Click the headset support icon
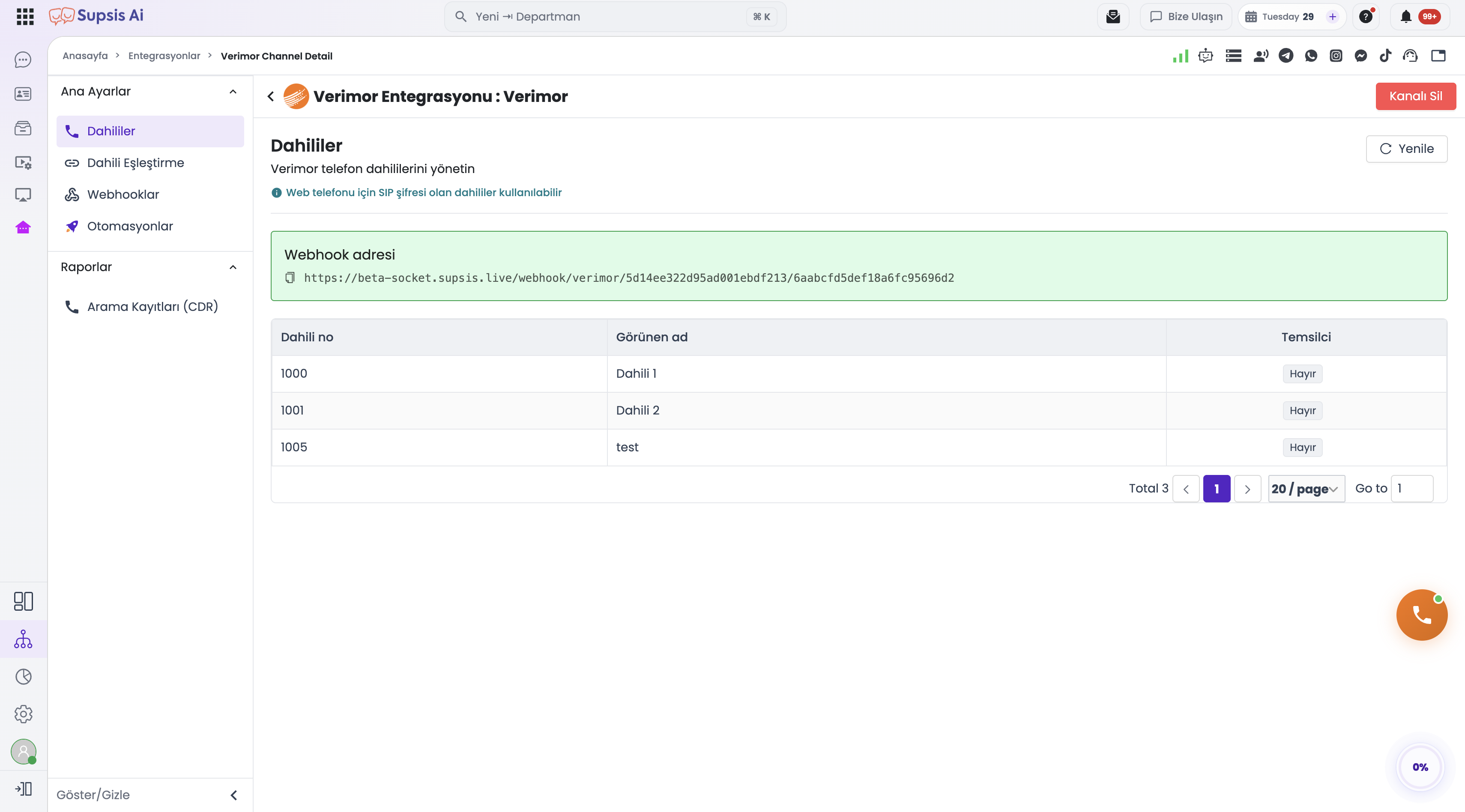Image resolution: width=1465 pixels, height=812 pixels. pos(1411,56)
